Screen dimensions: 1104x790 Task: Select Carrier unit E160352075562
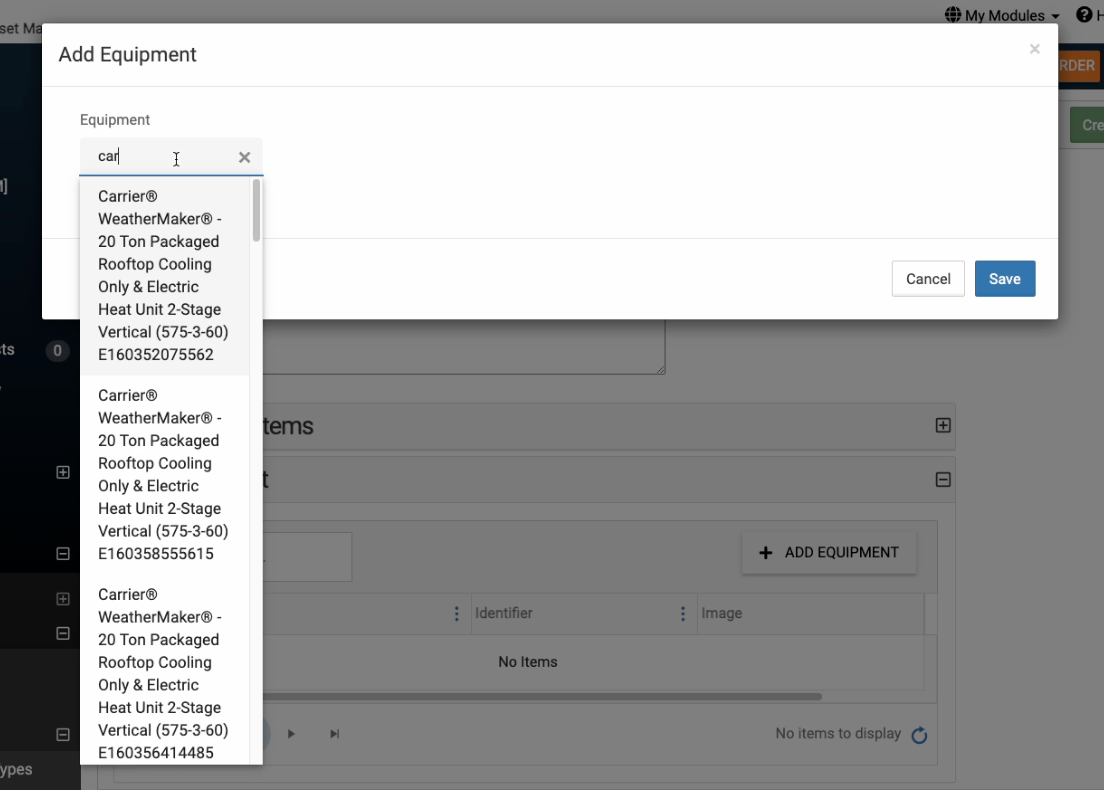(163, 275)
